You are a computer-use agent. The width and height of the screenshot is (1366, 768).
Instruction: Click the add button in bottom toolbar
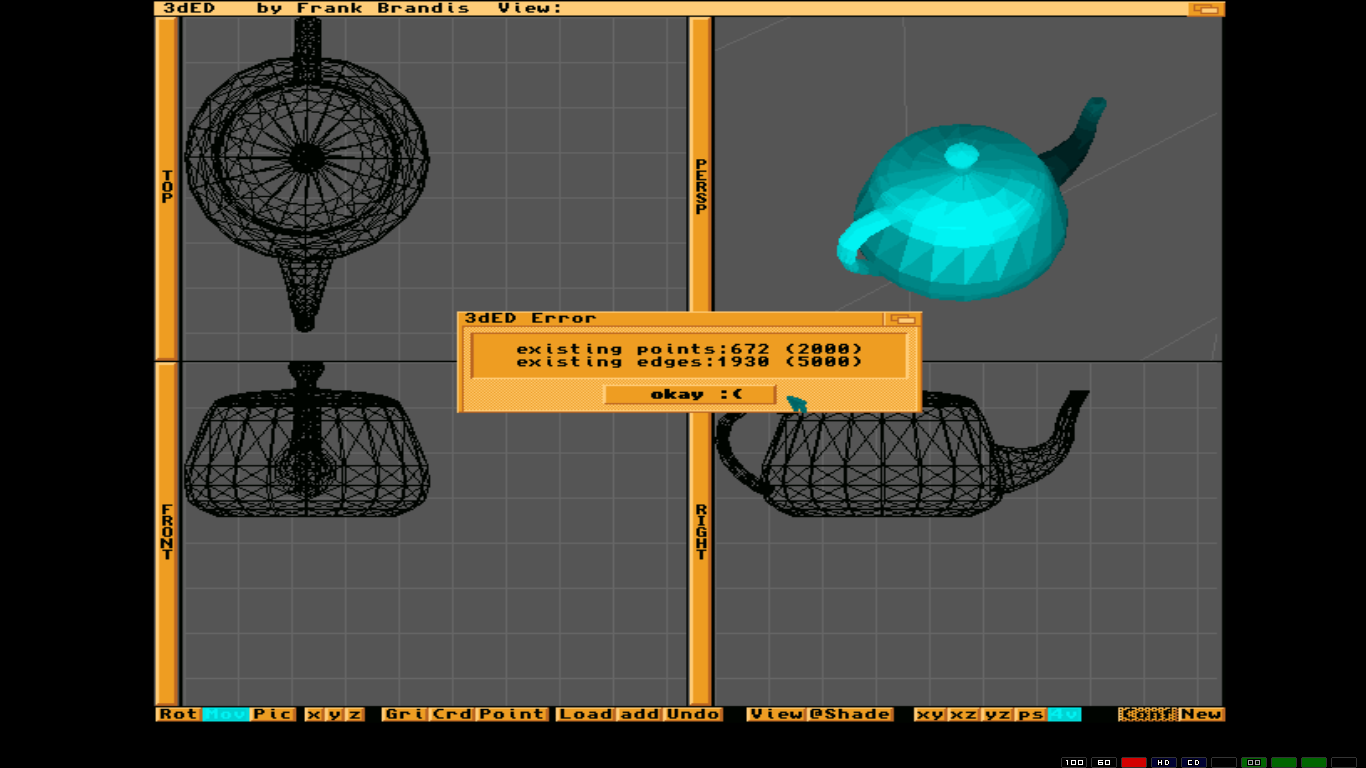click(x=639, y=714)
